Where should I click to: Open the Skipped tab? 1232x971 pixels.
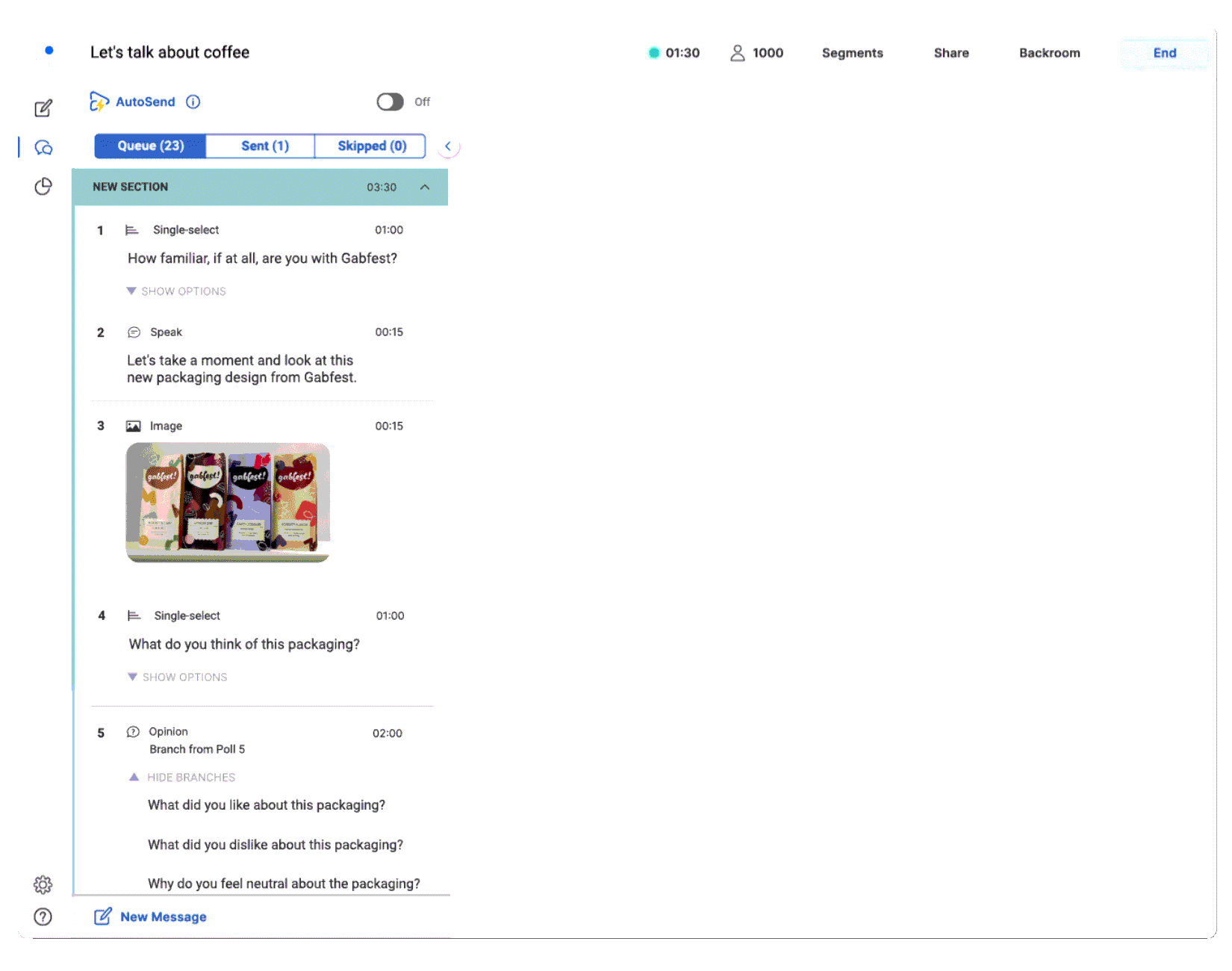(x=370, y=146)
